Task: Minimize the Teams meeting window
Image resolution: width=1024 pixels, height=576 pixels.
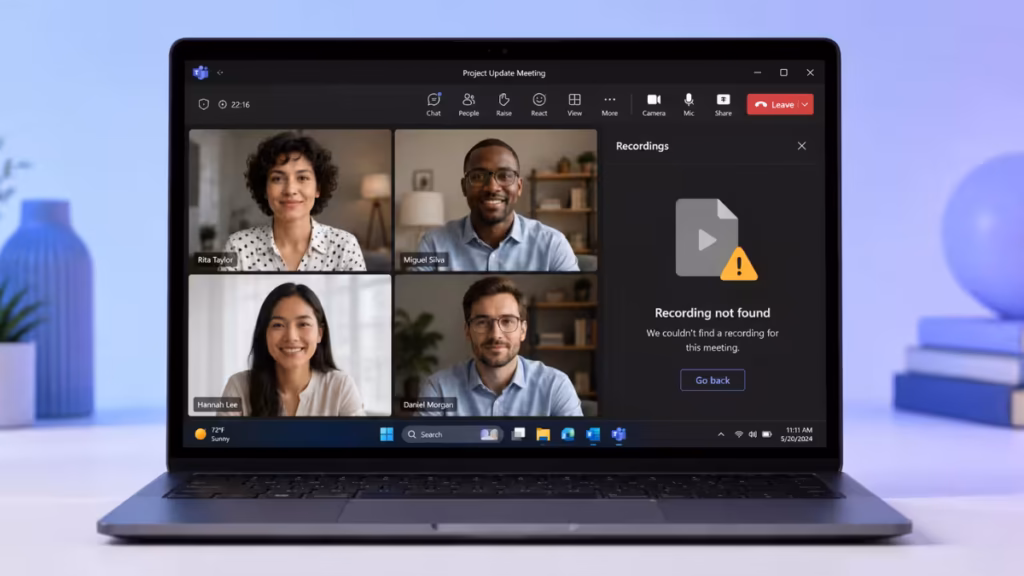Action: [758, 72]
